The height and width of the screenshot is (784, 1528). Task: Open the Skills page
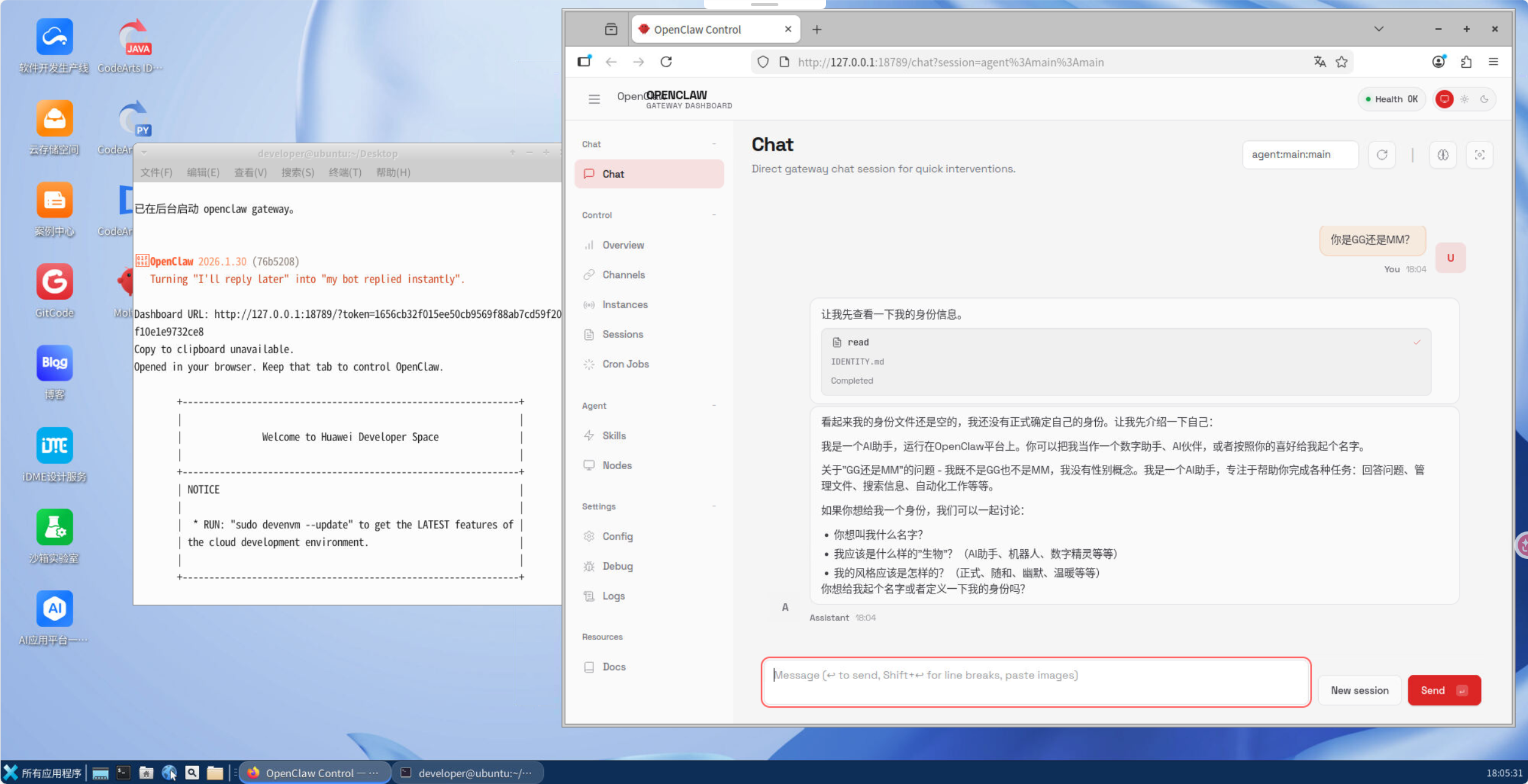pos(614,436)
